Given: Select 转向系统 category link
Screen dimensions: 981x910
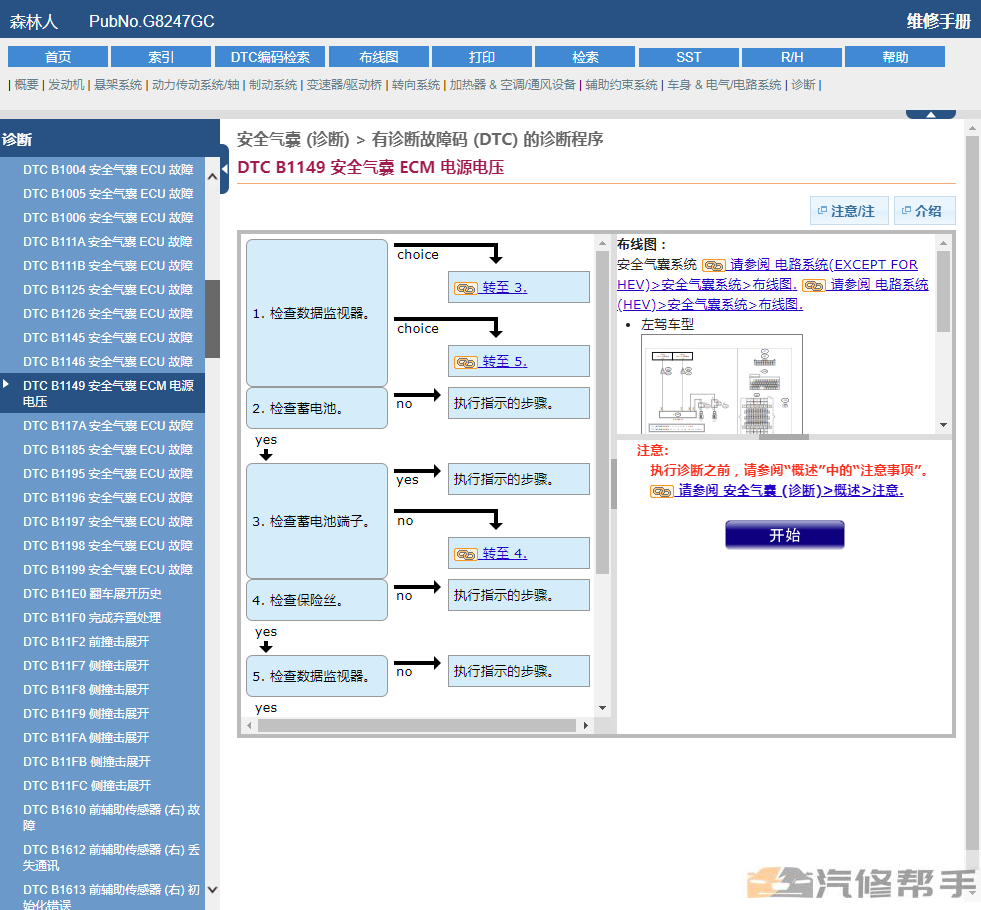Looking at the screenshot, I should [x=416, y=84].
